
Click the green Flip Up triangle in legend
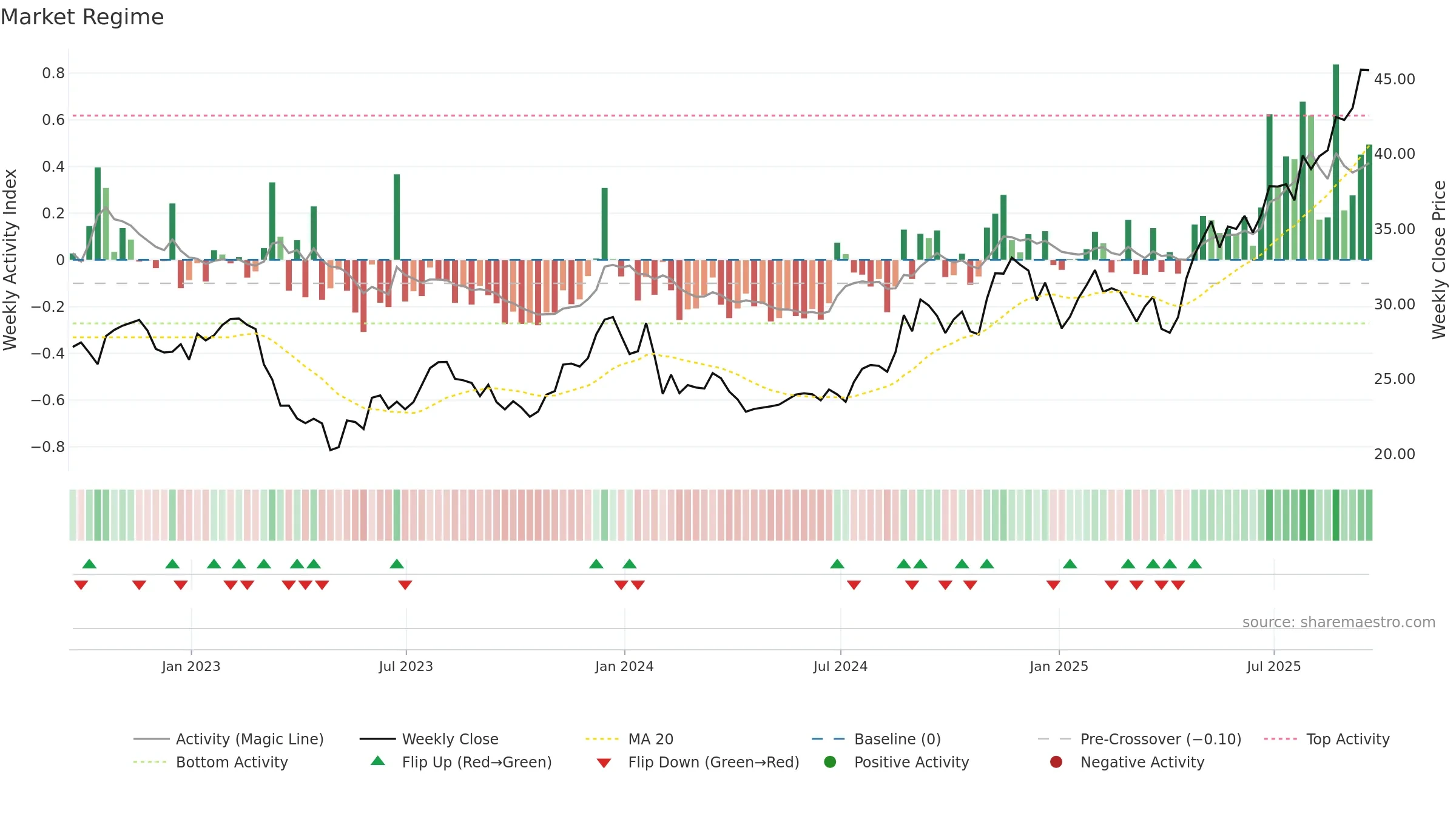point(378,761)
